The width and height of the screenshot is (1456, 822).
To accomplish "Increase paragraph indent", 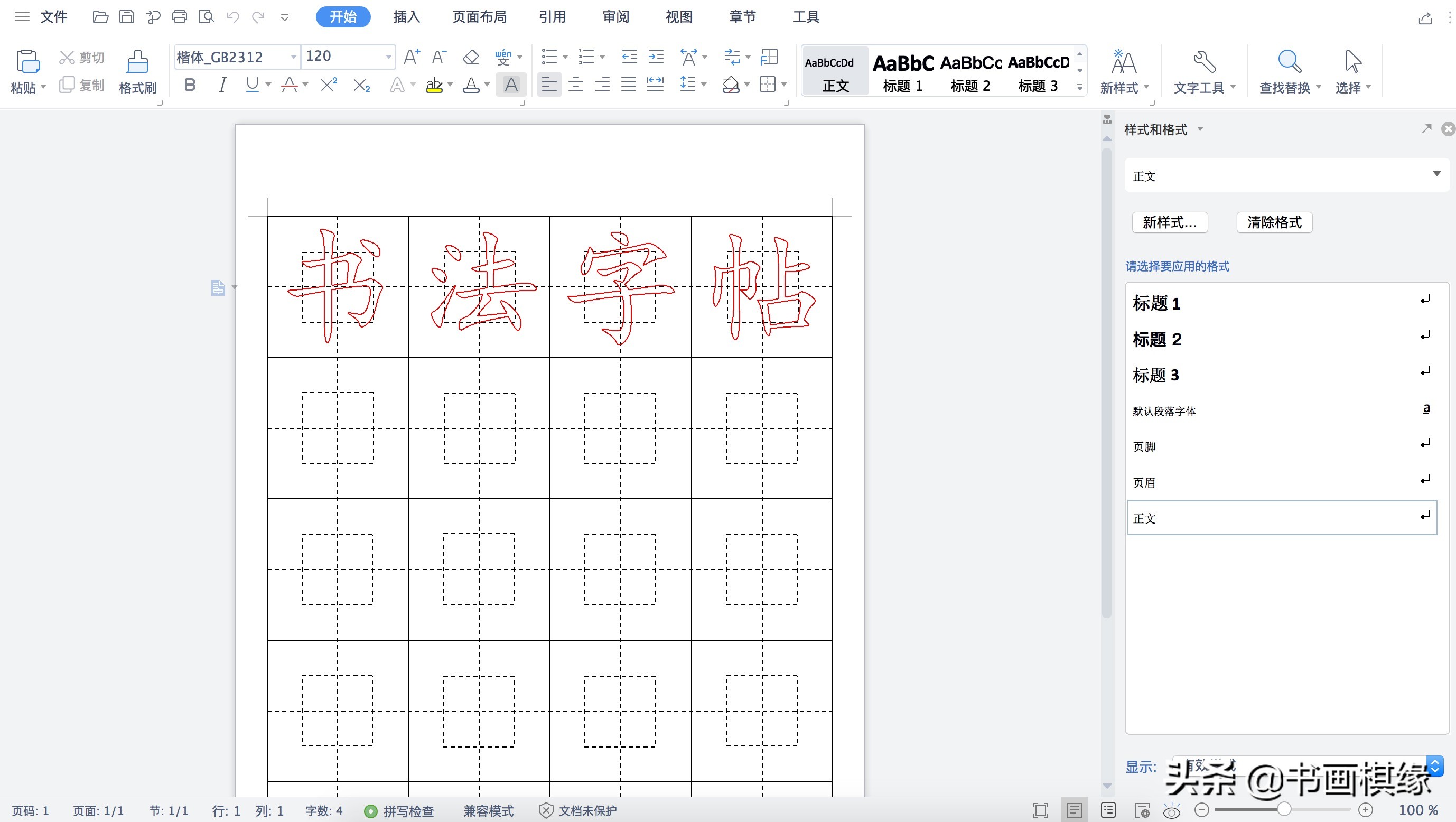I will [656, 57].
